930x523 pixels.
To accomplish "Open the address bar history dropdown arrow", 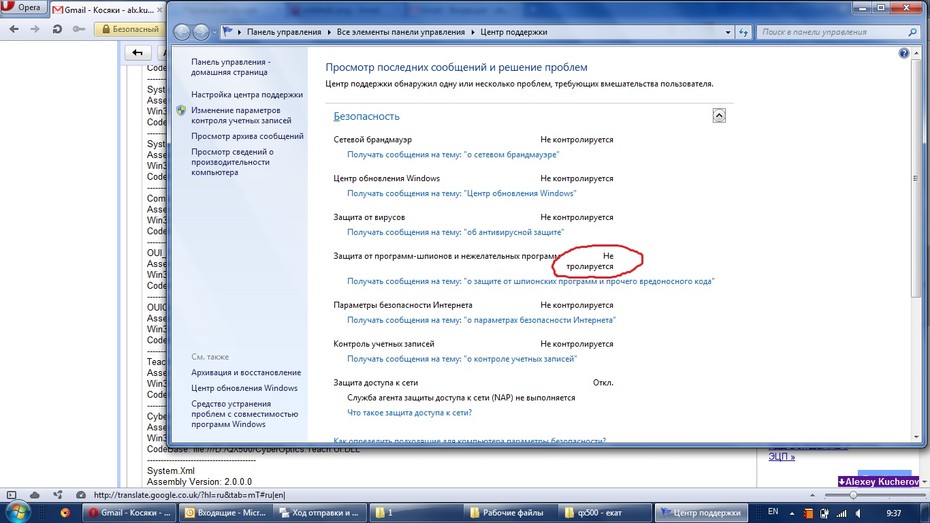I will click(728, 32).
